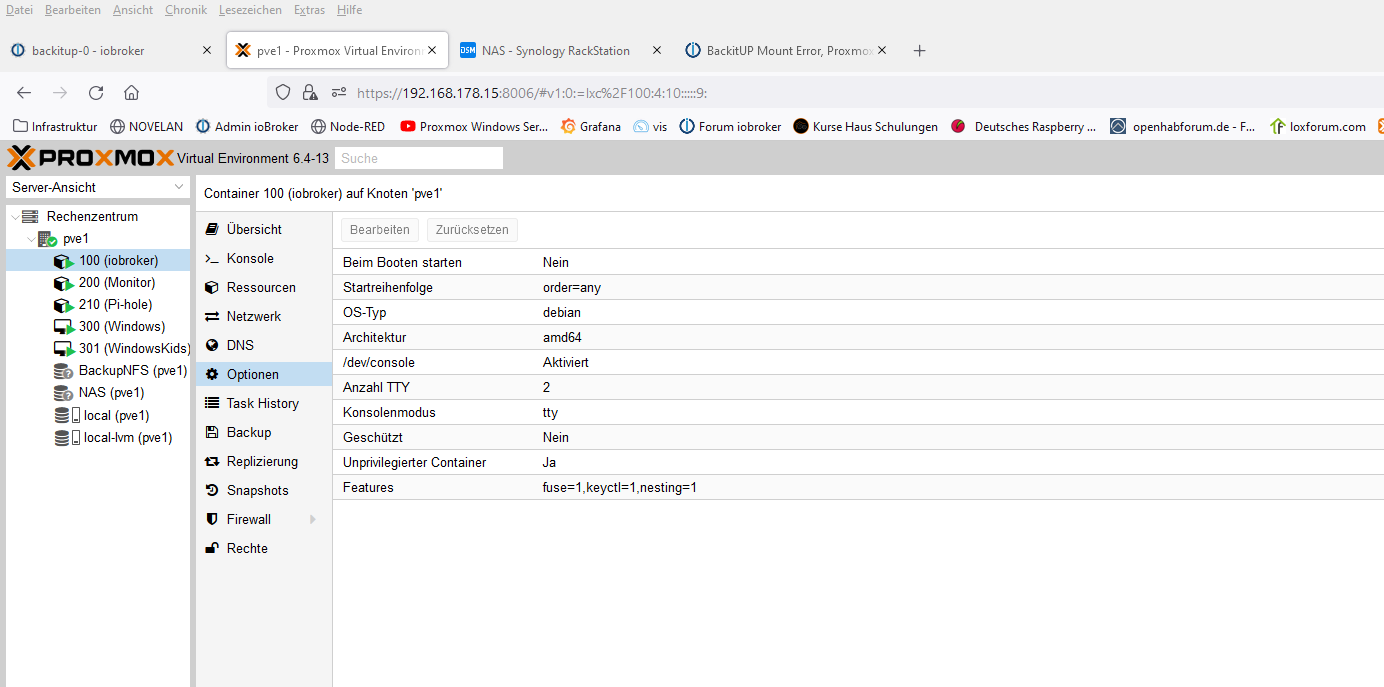Click the browser Back arrow
Viewport: 1384px width, 687px height.
(x=24, y=93)
